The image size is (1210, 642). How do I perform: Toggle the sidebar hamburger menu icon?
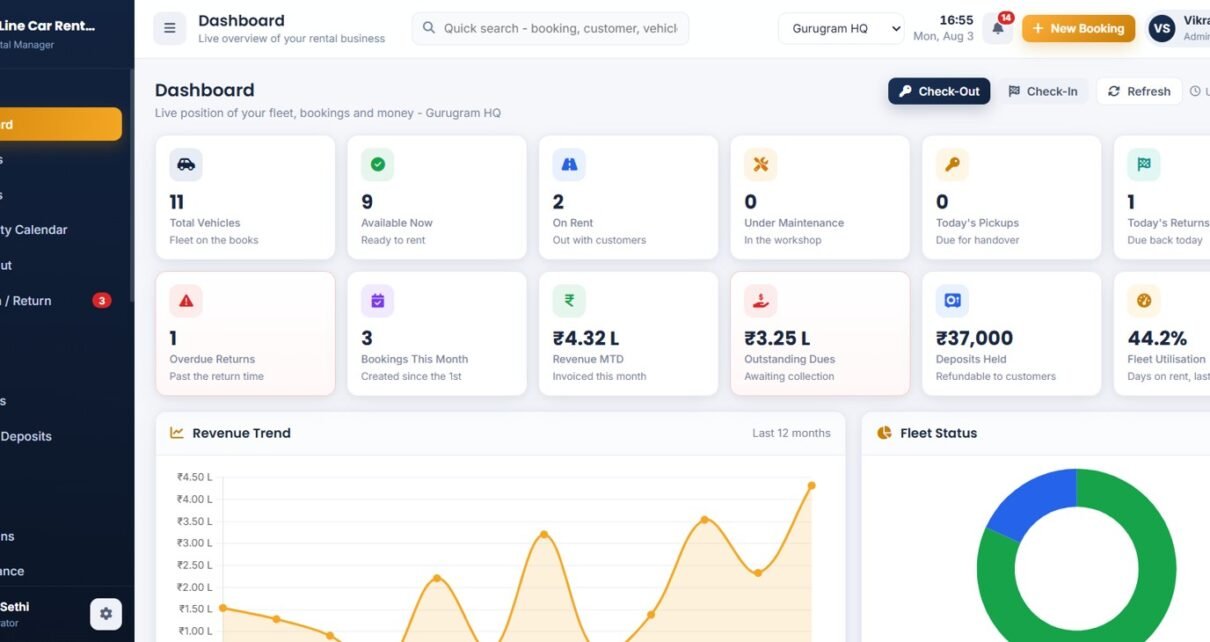[169, 28]
